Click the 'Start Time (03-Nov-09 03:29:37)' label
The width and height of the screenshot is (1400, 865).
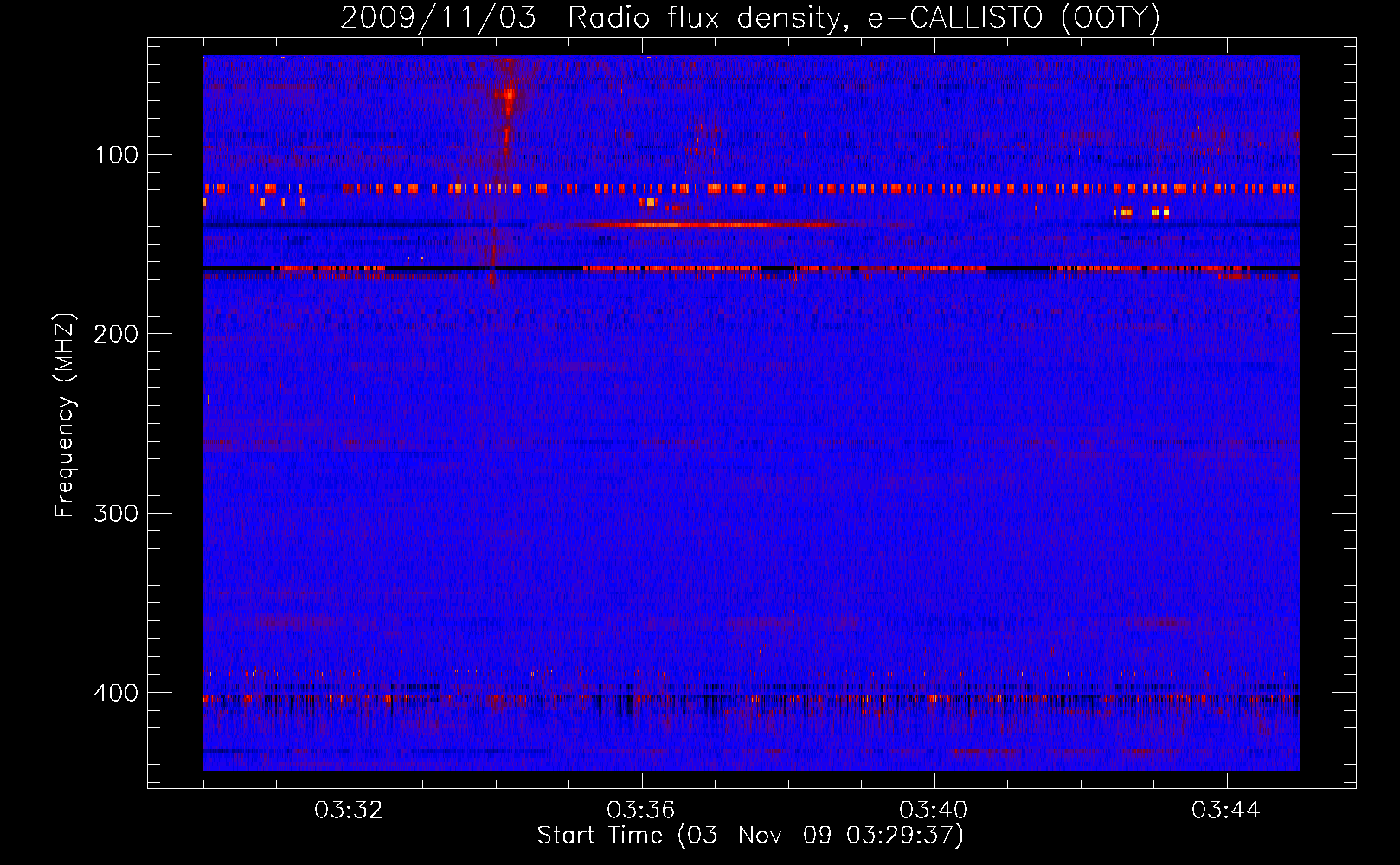point(750,836)
